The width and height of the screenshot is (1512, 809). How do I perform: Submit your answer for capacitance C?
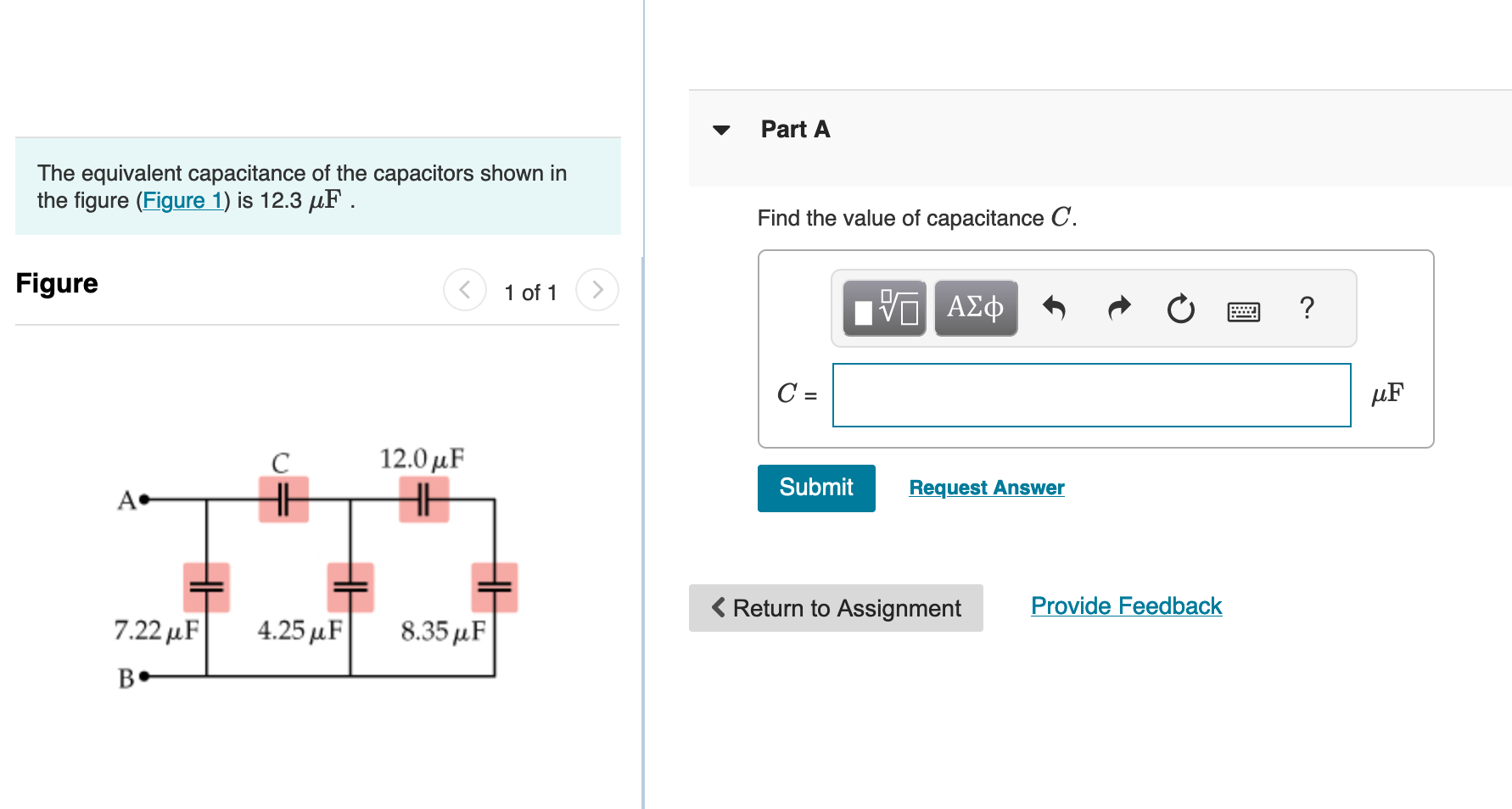pos(815,488)
